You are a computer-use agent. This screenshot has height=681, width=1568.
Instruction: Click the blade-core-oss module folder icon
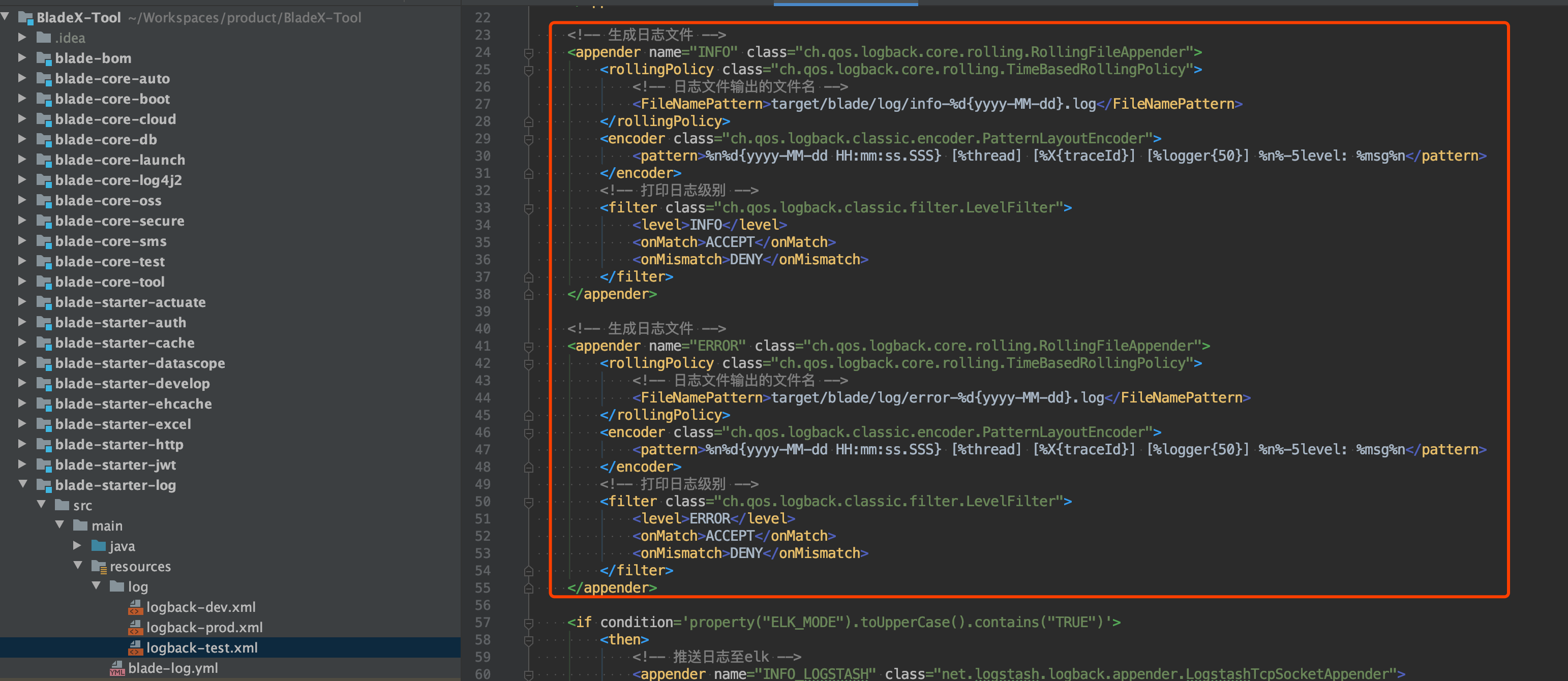coord(44,200)
